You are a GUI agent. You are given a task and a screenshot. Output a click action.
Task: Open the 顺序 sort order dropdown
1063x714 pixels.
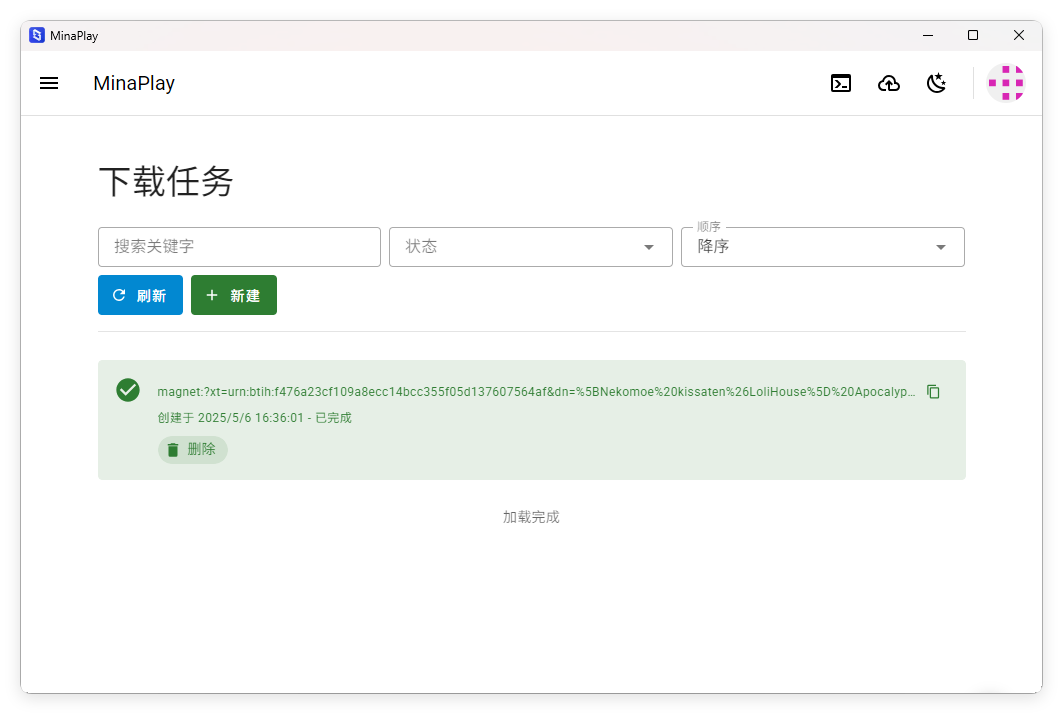click(822, 246)
